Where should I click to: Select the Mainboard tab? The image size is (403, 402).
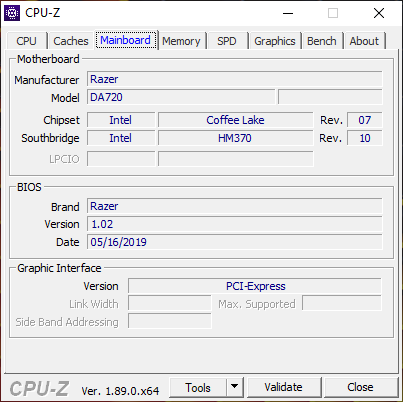tap(126, 40)
